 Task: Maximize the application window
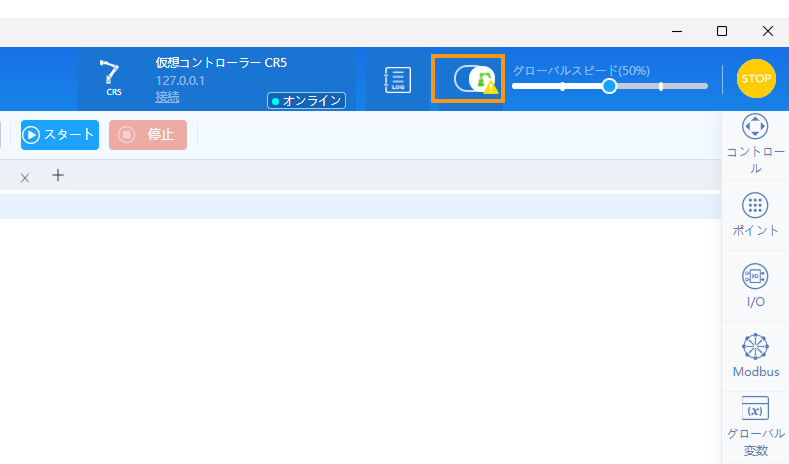coord(722,31)
